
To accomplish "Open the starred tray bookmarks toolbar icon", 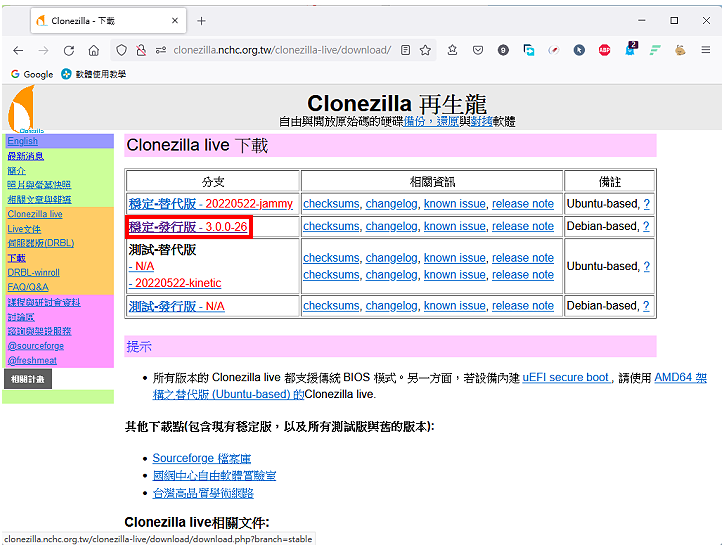I will [x=452, y=50].
